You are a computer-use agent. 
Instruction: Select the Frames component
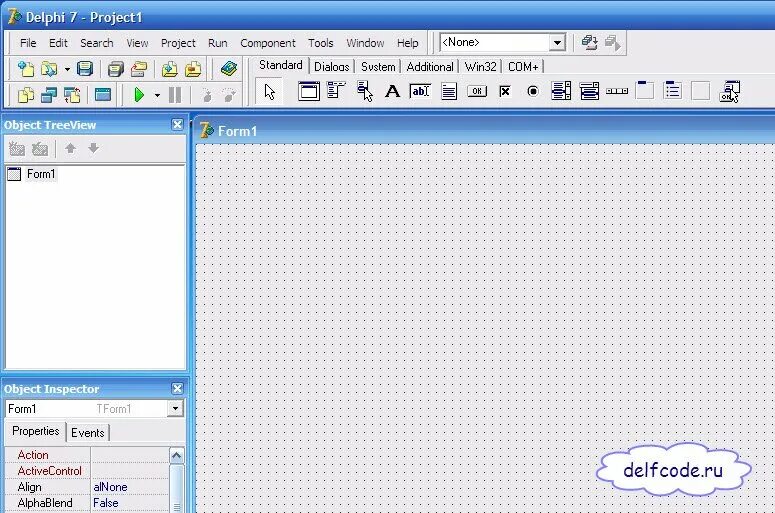click(x=308, y=91)
